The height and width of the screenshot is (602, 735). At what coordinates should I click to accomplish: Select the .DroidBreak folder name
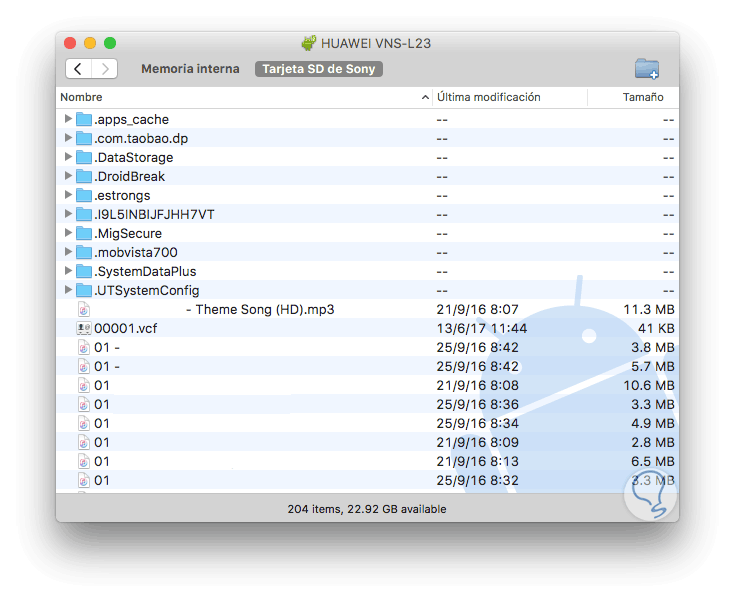click(x=130, y=176)
